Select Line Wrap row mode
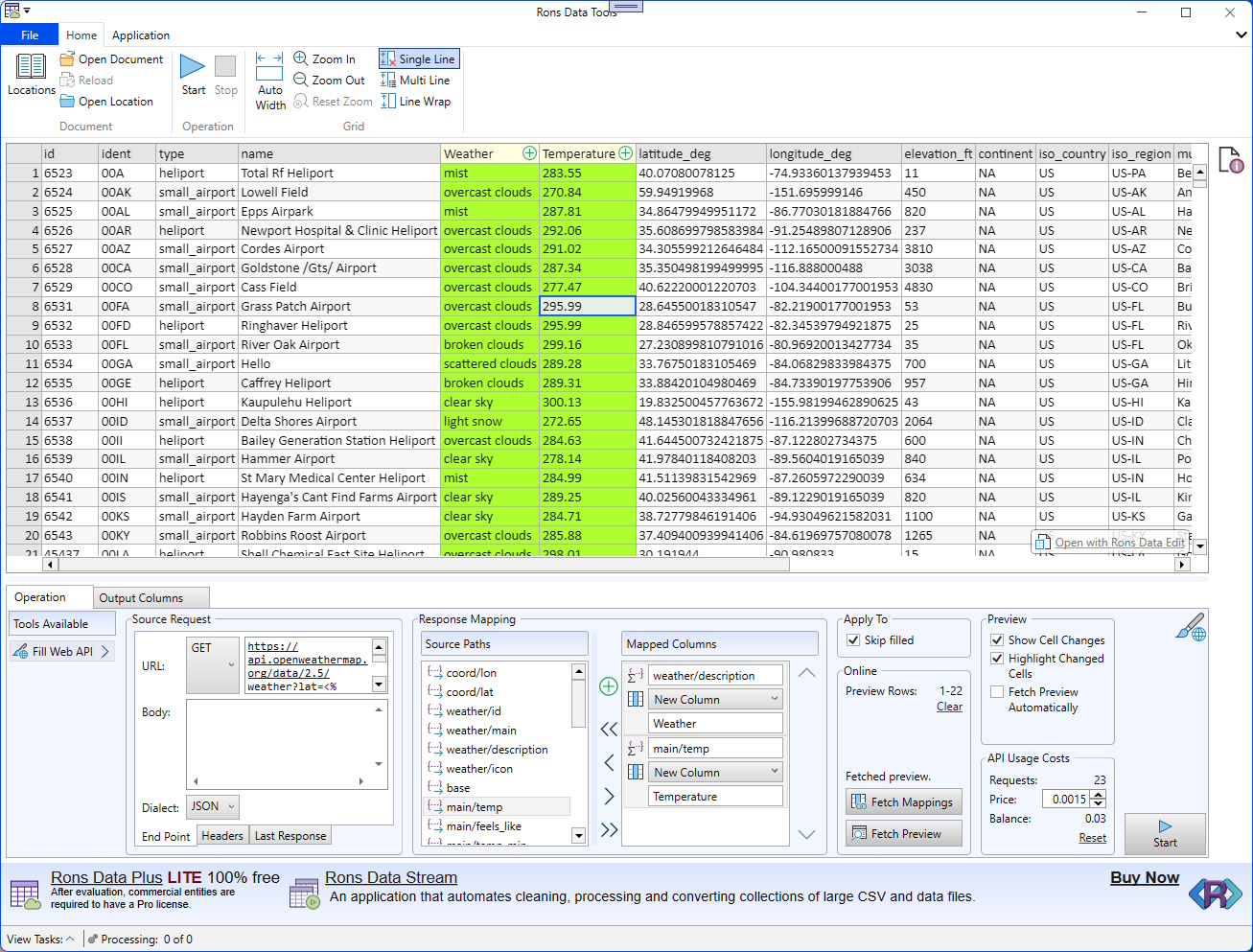The width and height of the screenshot is (1253, 952). click(x=415, y=102)
